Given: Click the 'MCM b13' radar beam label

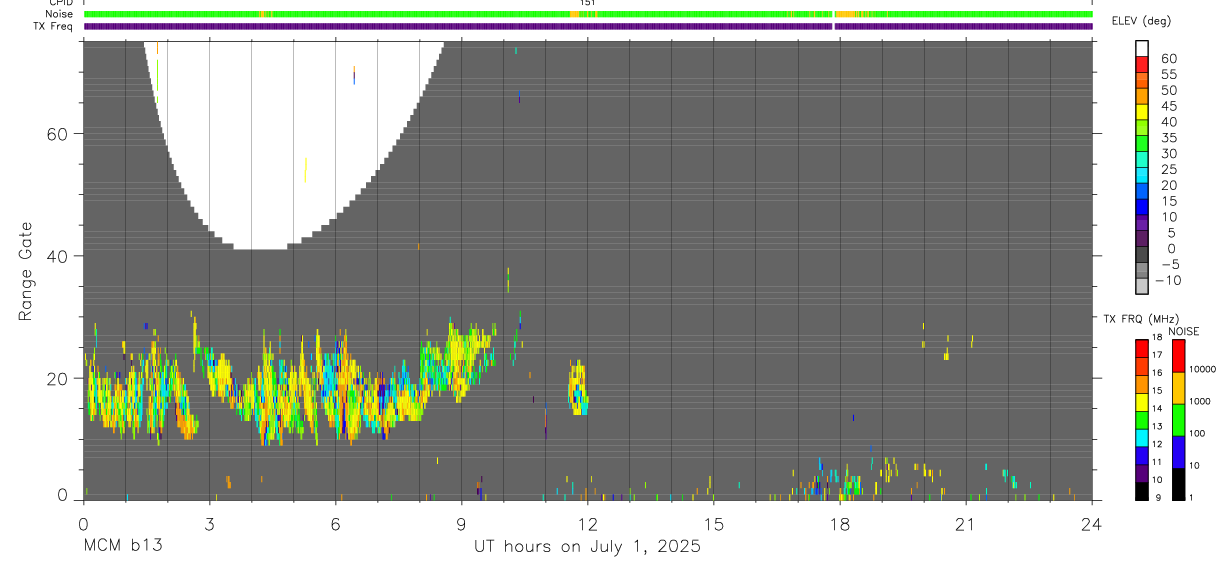Looking at the screenshot, I should (123, 547).
